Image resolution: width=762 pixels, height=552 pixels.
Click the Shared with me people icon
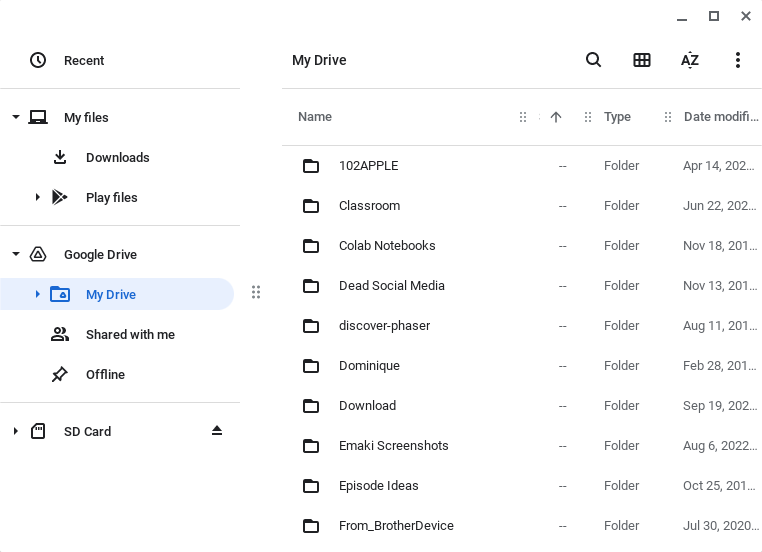click(x=60, y=334)
